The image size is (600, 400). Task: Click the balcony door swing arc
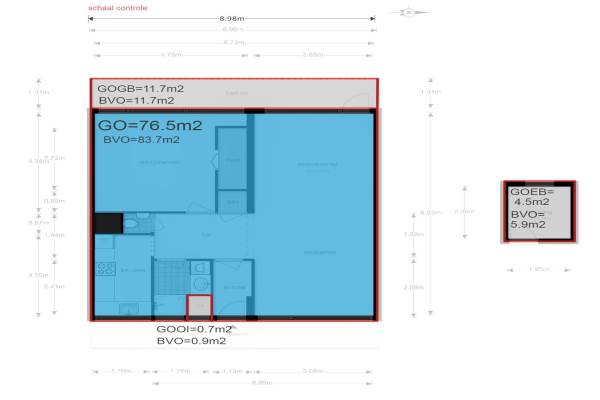click(352, 98)
